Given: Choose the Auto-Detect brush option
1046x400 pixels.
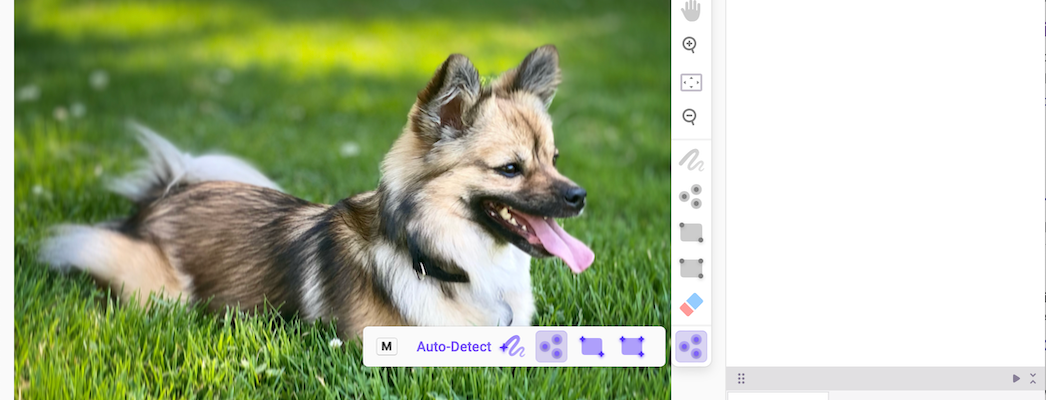Looking at the screenshot, I should (512, 347).
